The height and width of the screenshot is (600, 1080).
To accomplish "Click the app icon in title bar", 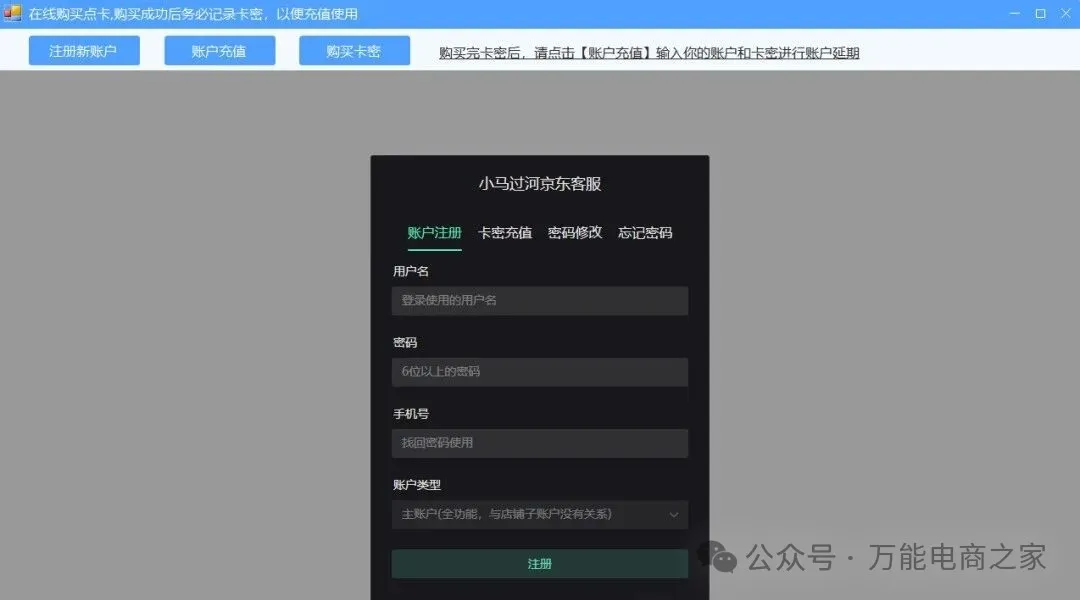I will tap(12, 14).
